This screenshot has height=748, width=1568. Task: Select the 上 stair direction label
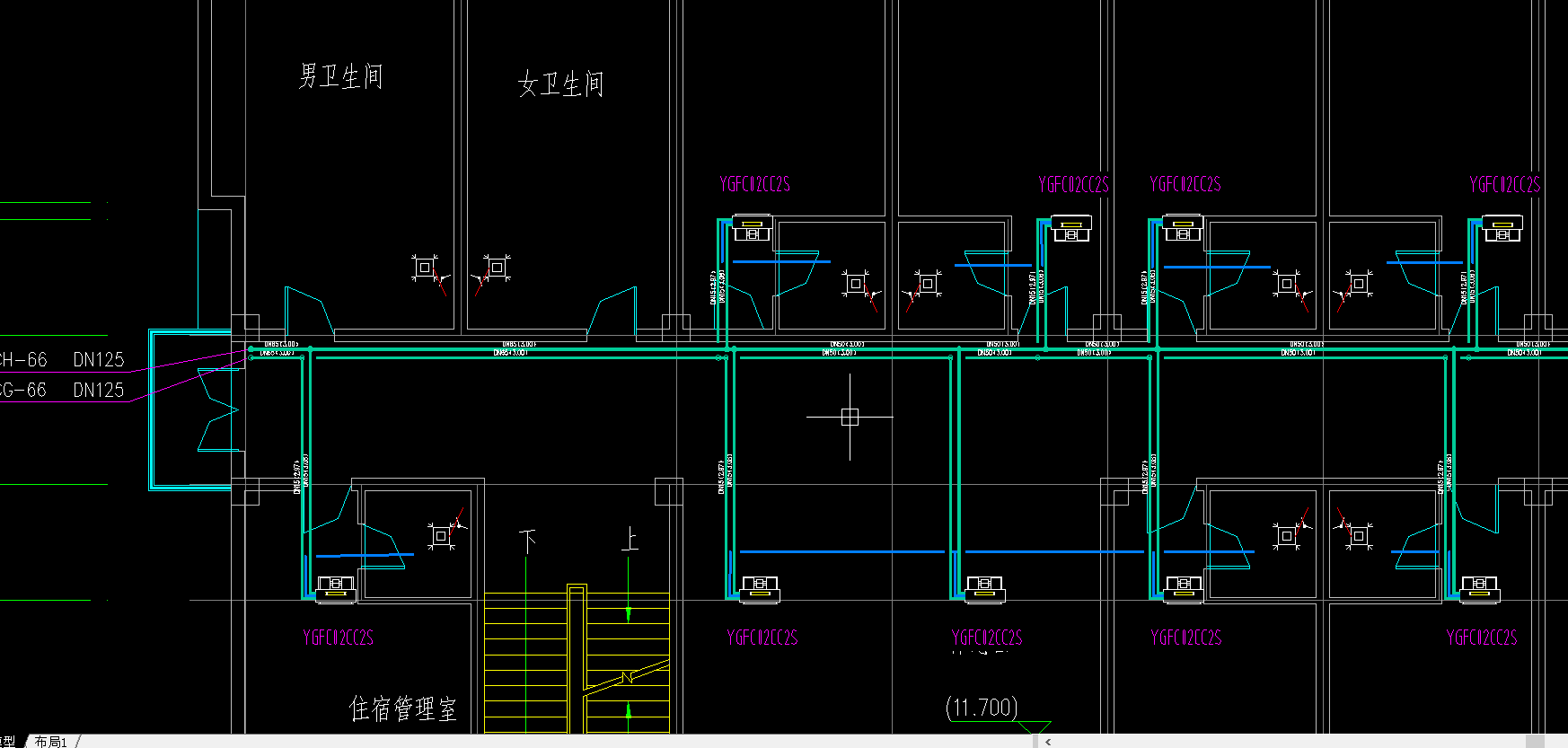click(x=630, y=539)
